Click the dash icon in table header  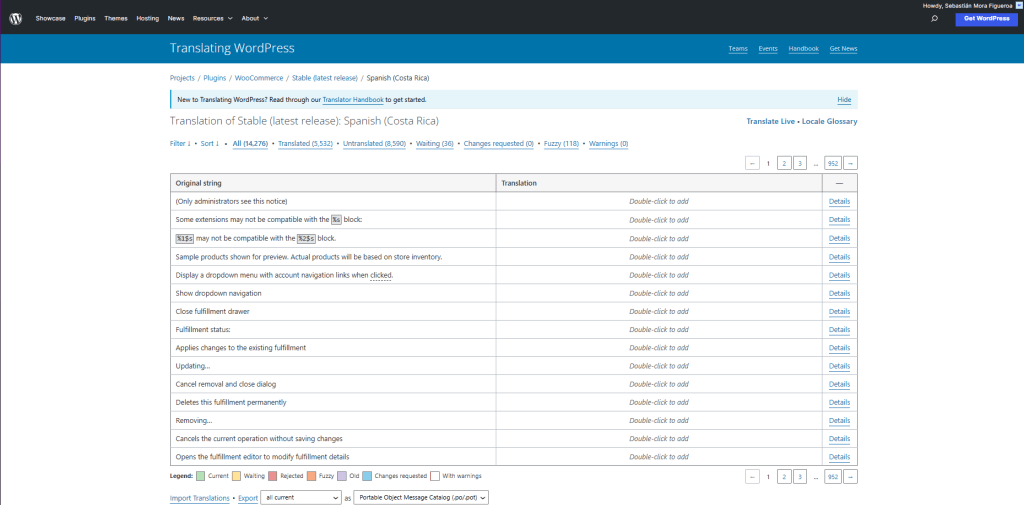(839, 183)
